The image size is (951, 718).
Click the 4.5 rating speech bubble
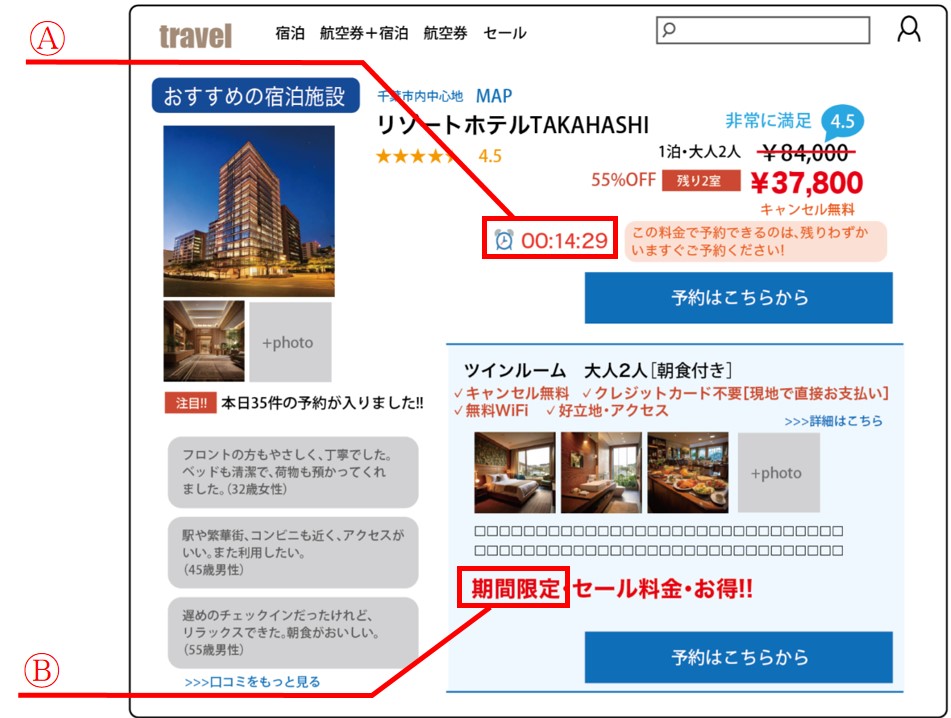pos(842,122)
